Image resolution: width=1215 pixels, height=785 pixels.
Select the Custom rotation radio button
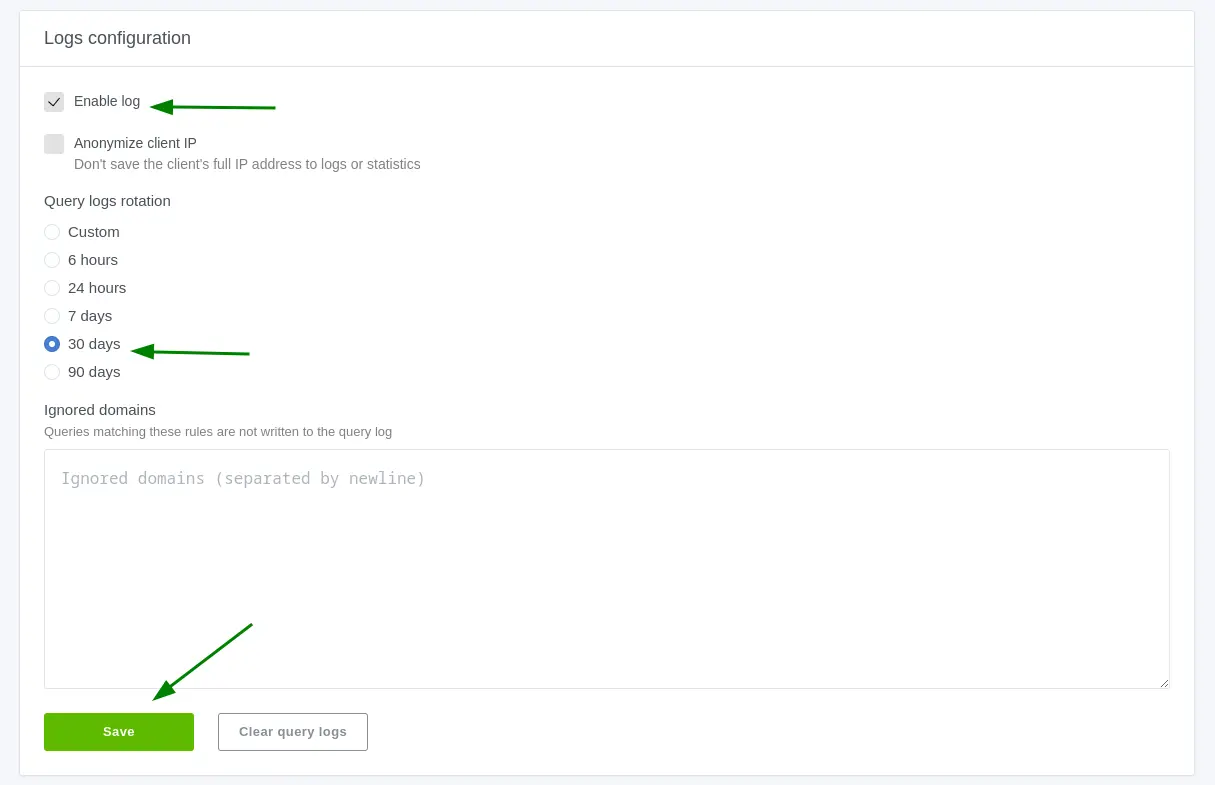tap(52, 232)
